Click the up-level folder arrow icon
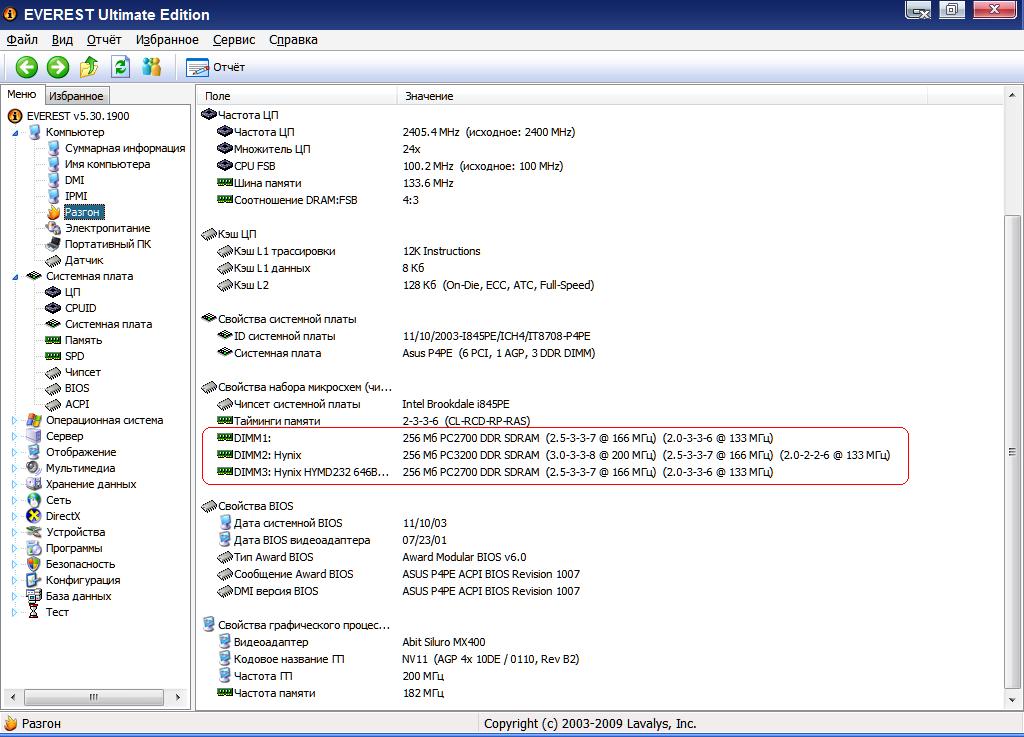The width and height of the screenshot is (1024, 737). pos(89,67)
